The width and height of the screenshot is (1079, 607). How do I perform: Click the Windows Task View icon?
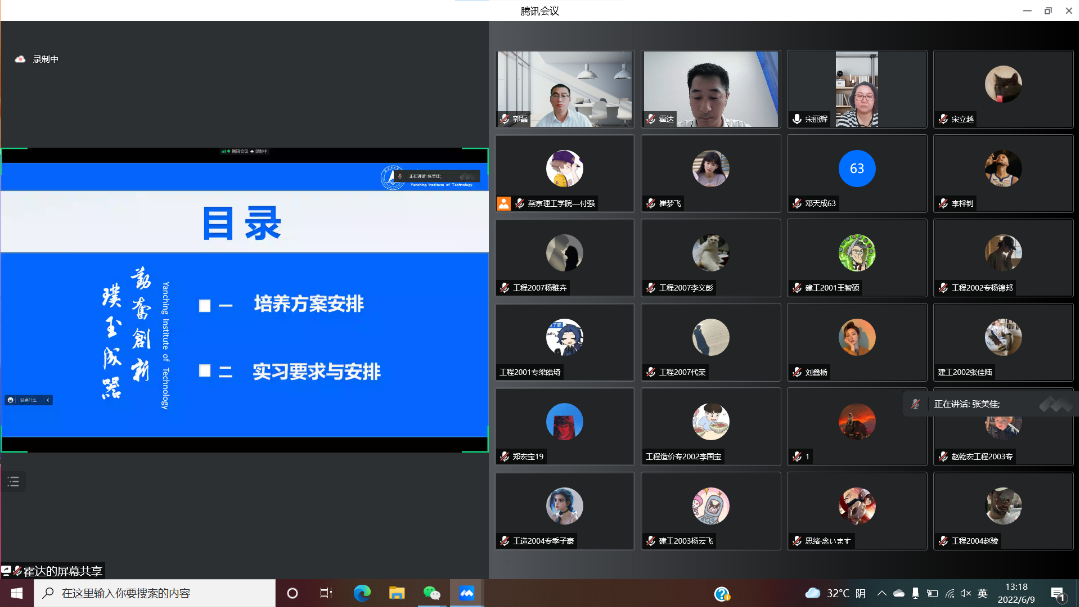point(326,593)
